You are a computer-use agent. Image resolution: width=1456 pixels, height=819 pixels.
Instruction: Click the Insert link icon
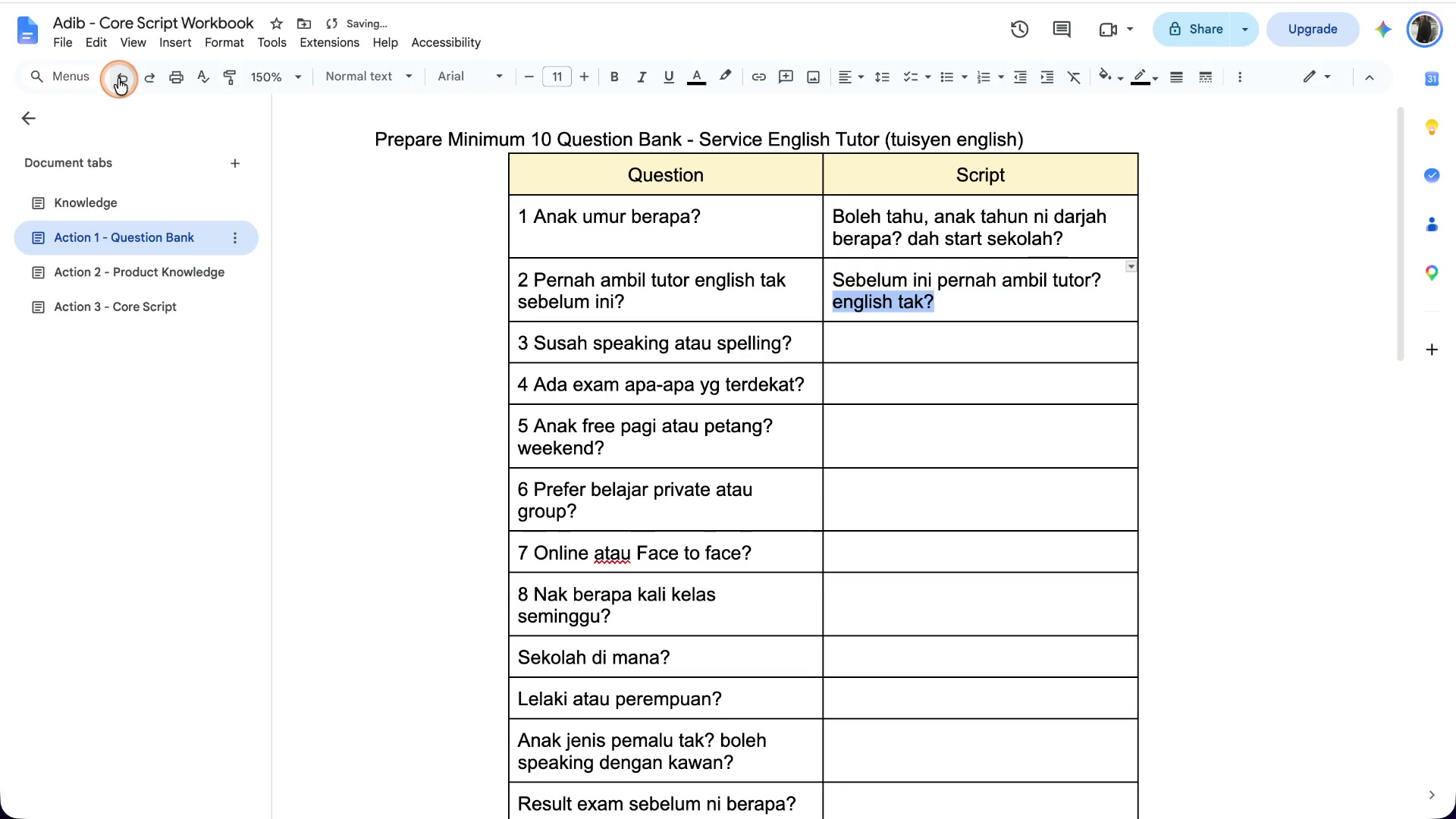(758, 77)
